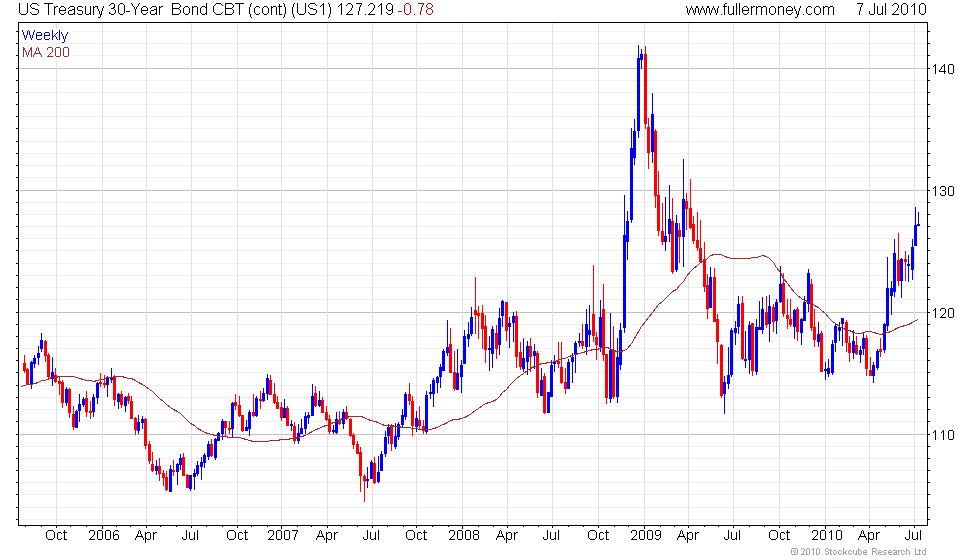This screenshot has height=560, width=980.
Task: Click the 120 price axis label
Action: click(x=943, y=313)
